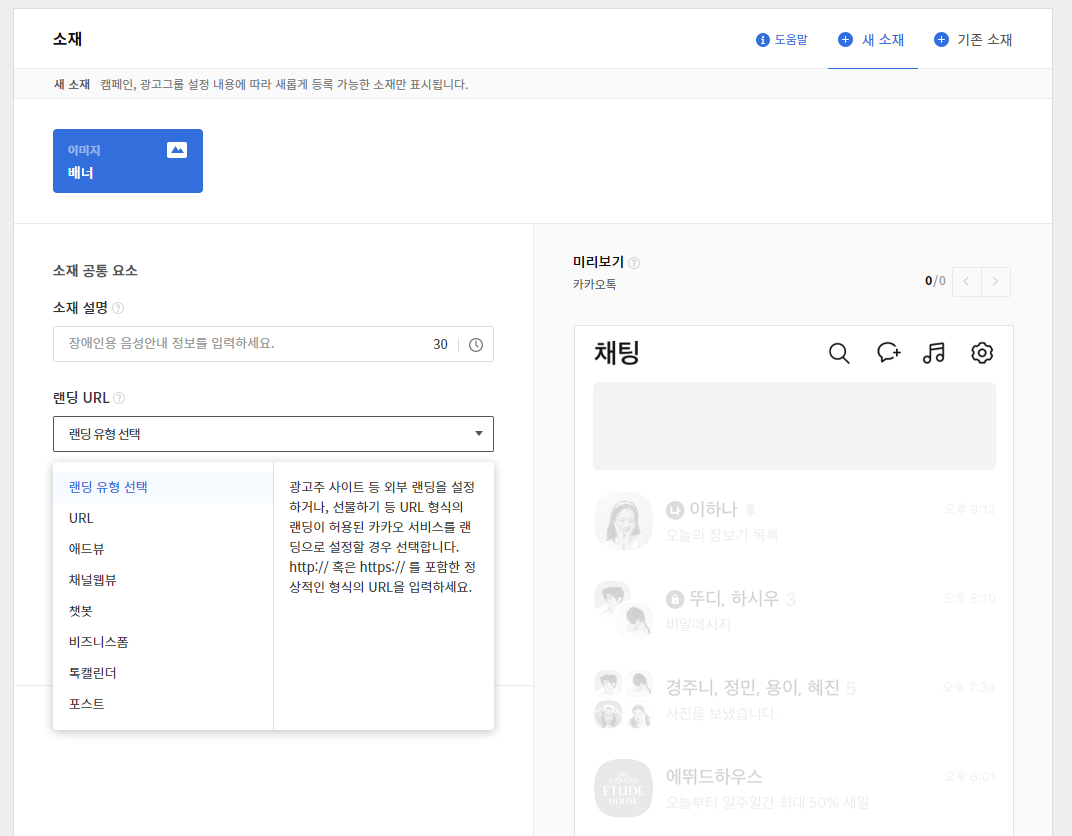The height and width of the screenshot is (836, 1072).
Task: Open the help tooltip next to 소재 설명
Action: (x=118, y=308)
